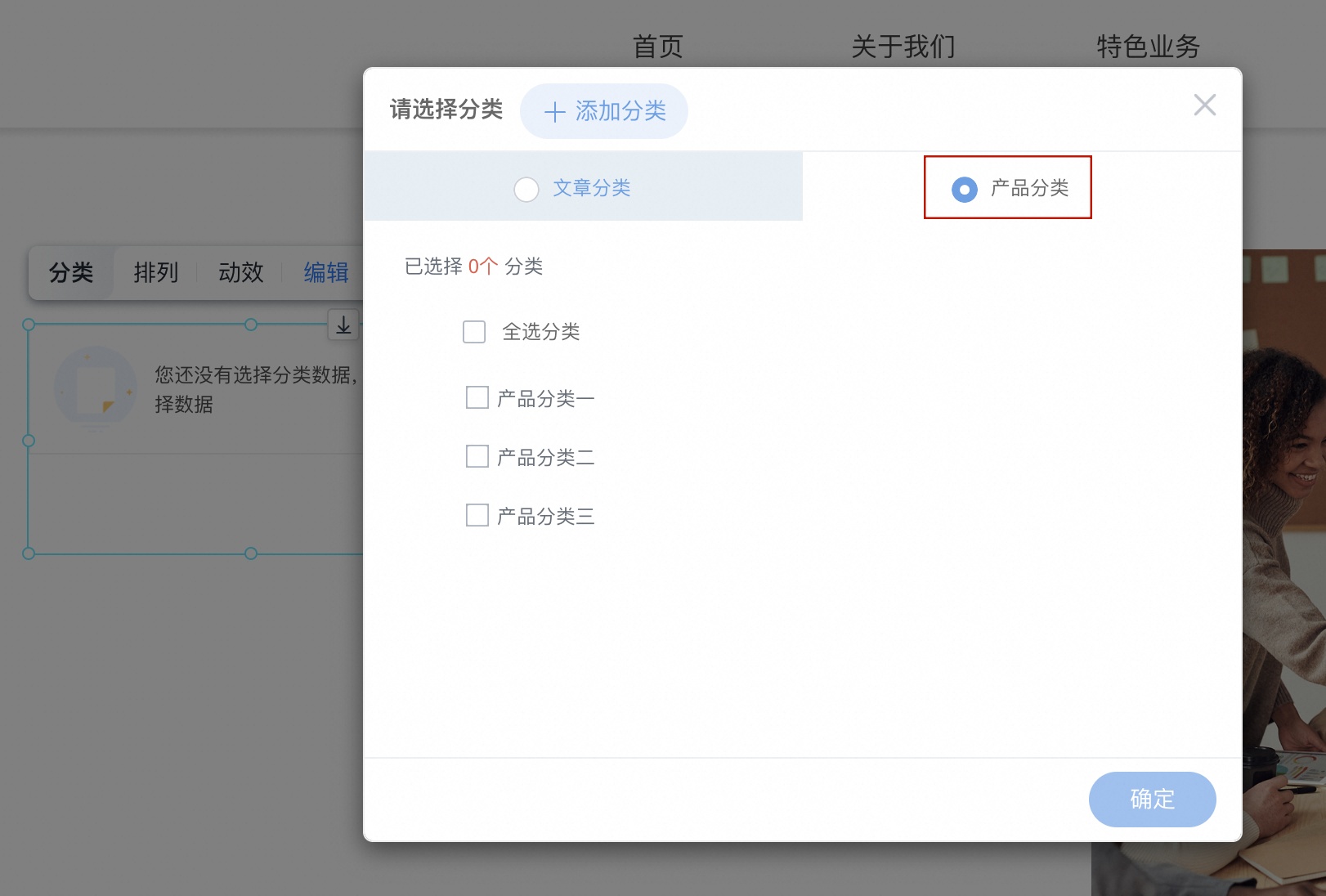Click the 分类 tab icon in the component toolbar
Image resolution: width=1326 pixels, height=896 pixels.
[70, 273]
